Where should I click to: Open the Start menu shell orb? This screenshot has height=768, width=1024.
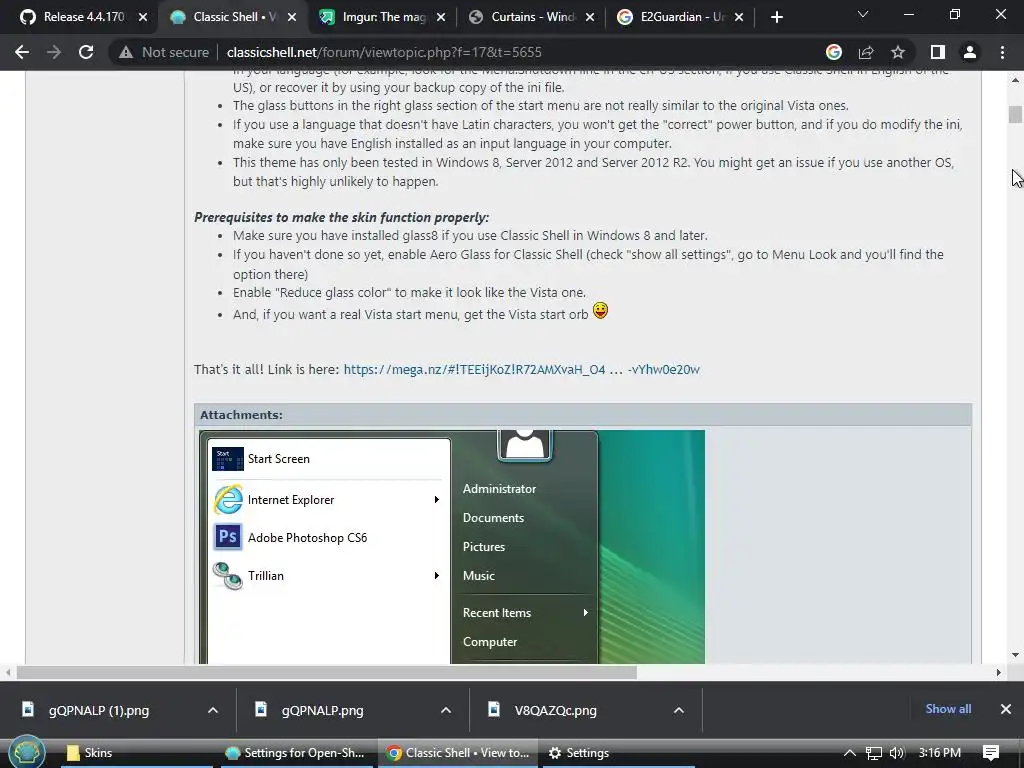[26, 752]
